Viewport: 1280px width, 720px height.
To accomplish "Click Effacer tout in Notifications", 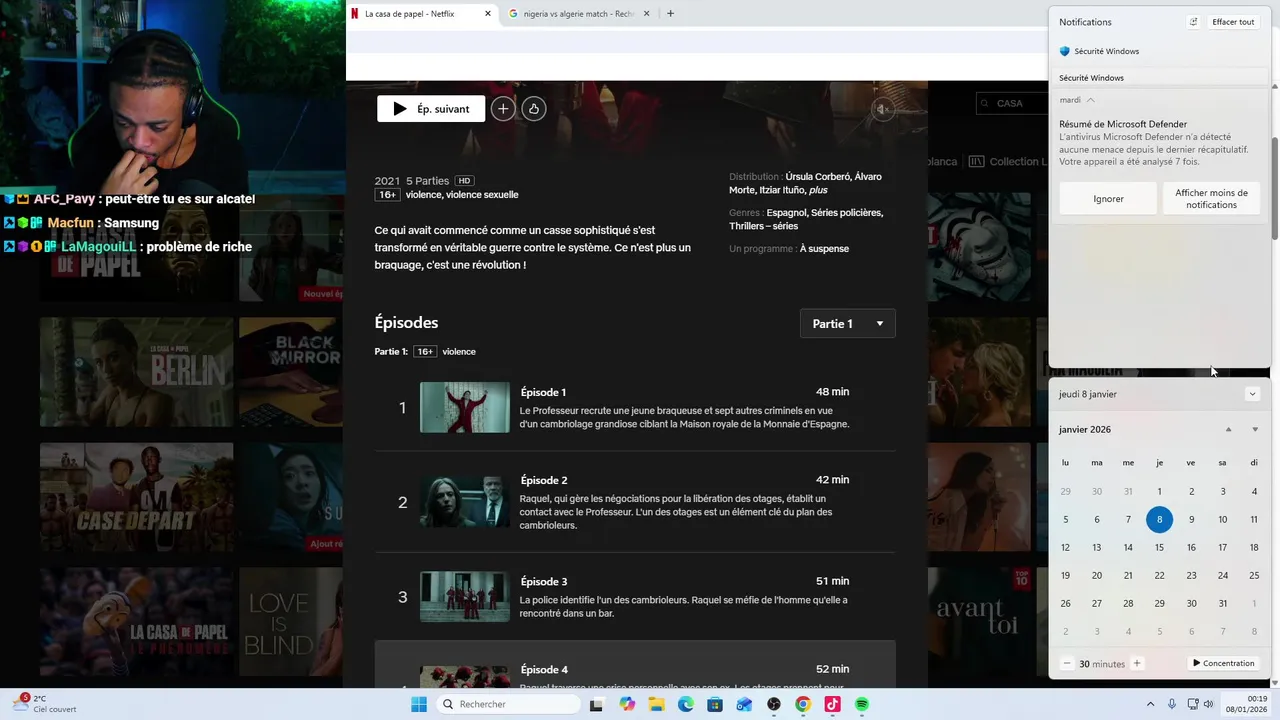I will pos(1233,22).
